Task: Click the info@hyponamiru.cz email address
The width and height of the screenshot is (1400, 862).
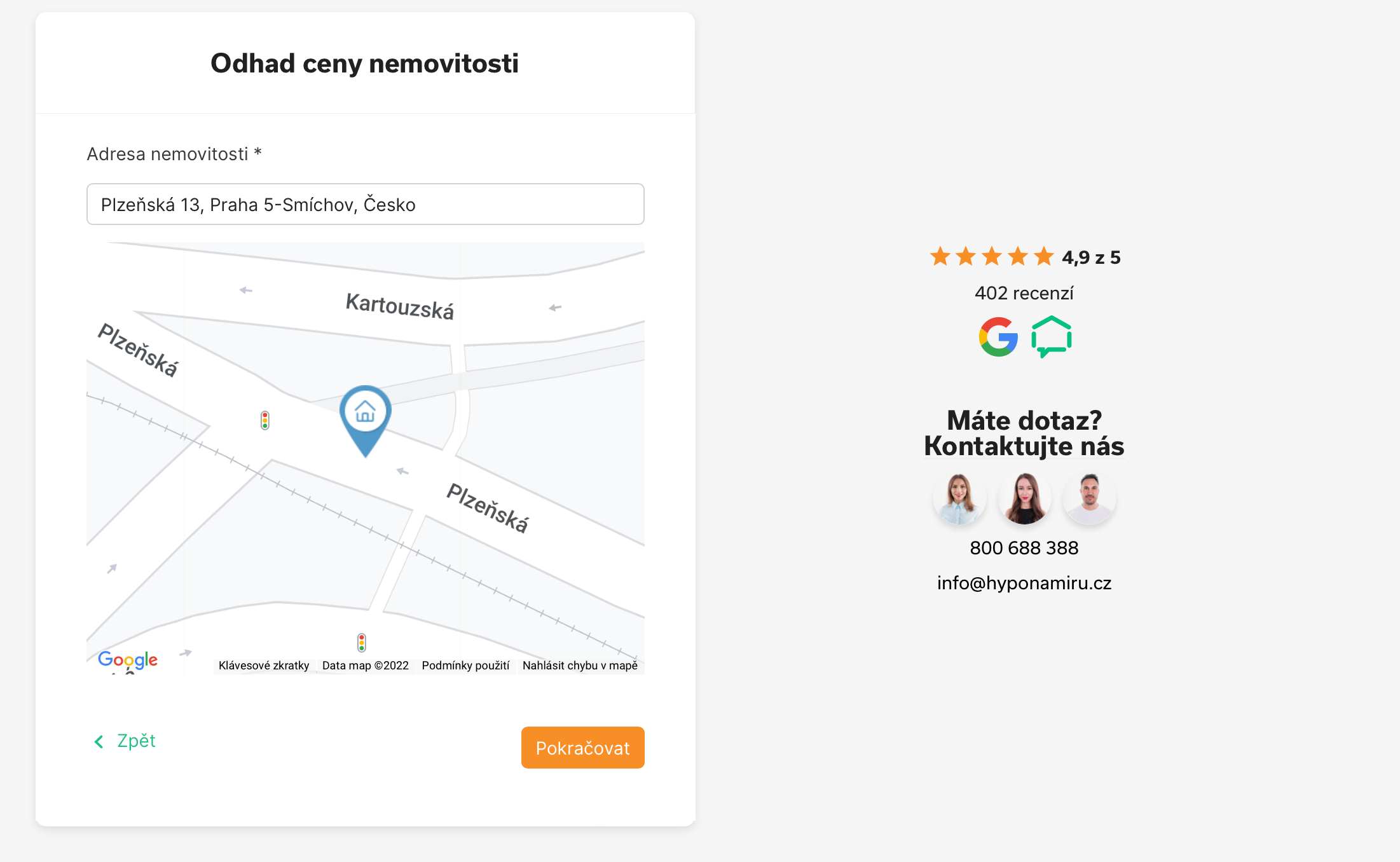Action: tap(1024, 583)
